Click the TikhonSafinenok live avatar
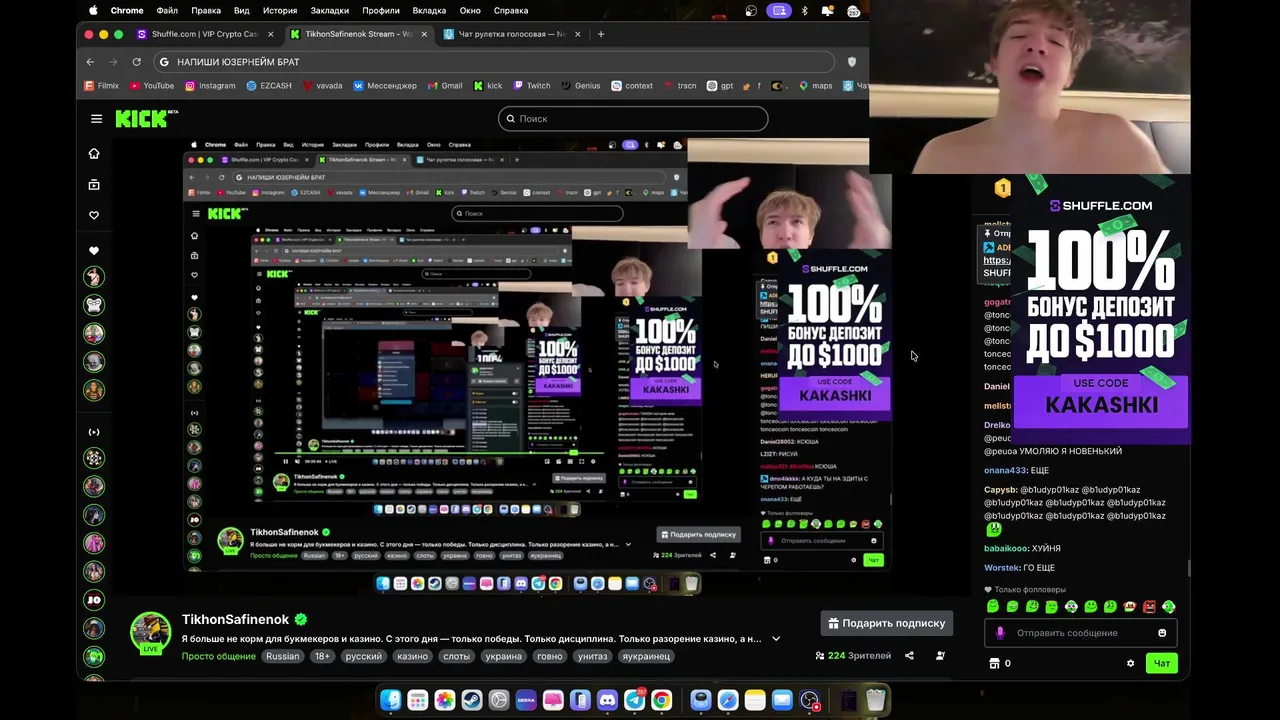The width and height of the screenshot is (1280, 720). [150, 632]
